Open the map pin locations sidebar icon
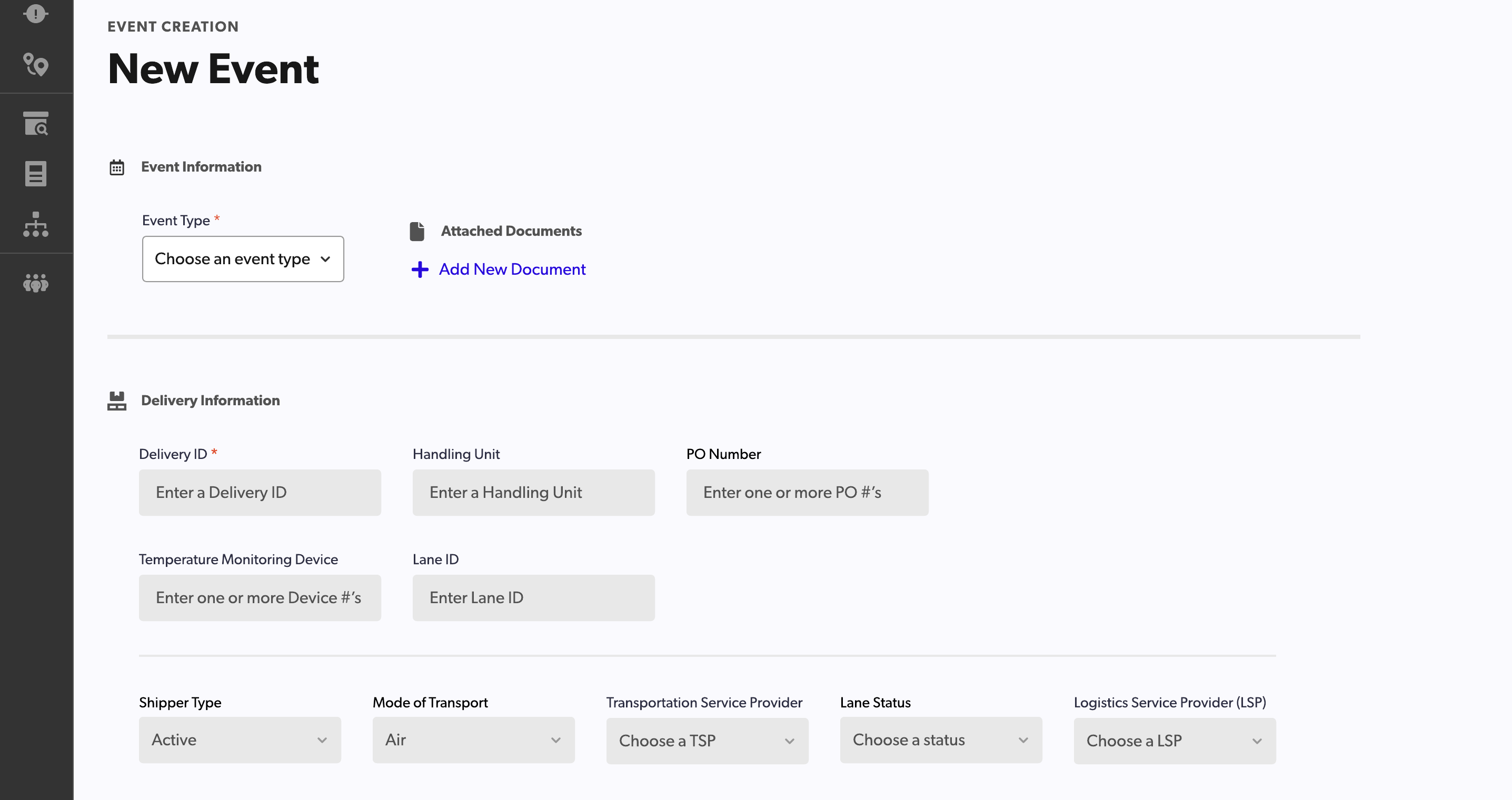Viewport: 1512px width, 800px height. click(x=36, y=65)
